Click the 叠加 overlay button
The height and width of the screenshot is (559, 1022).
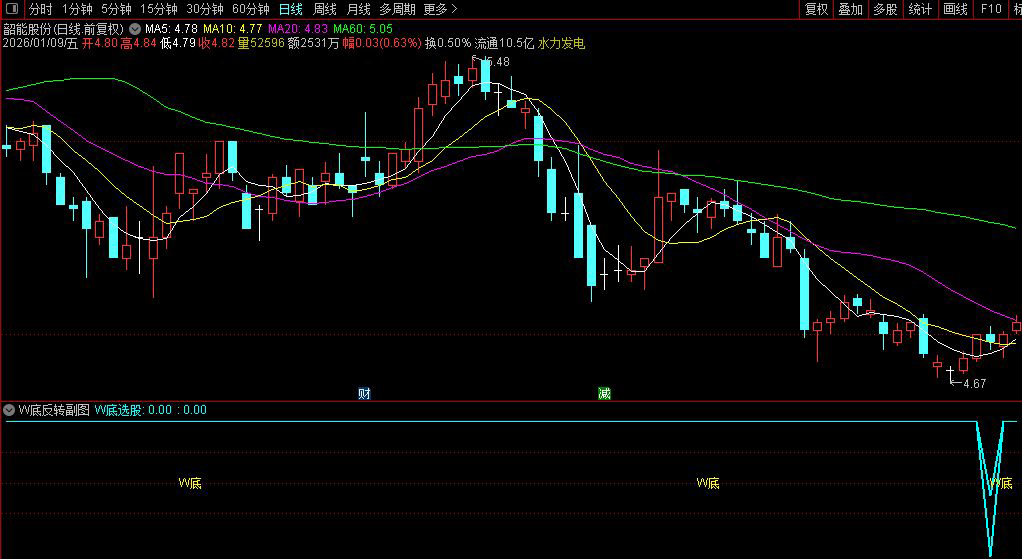click(851, 9)
